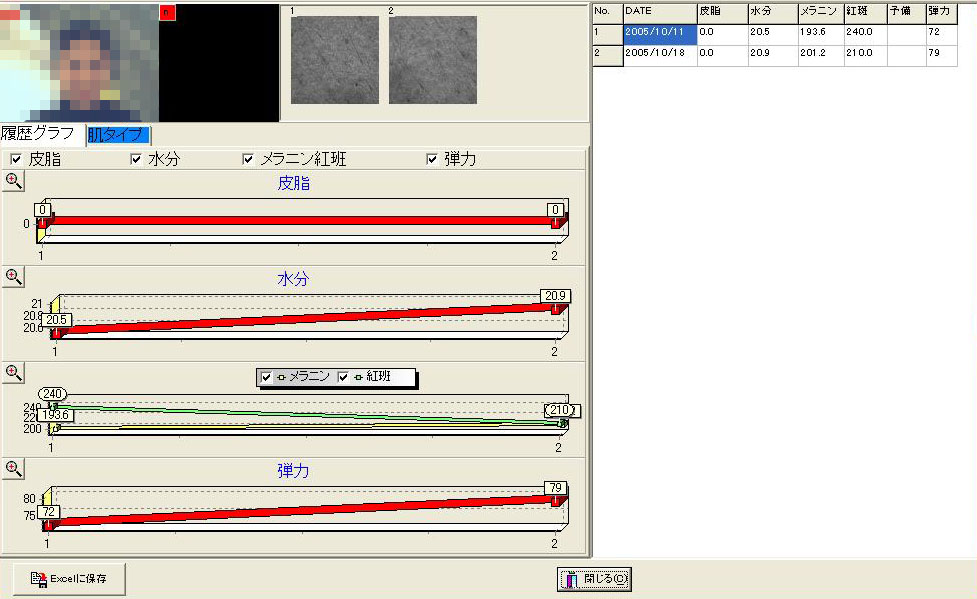
Task: Click the No. column header
Action: [x=608, y=13]
